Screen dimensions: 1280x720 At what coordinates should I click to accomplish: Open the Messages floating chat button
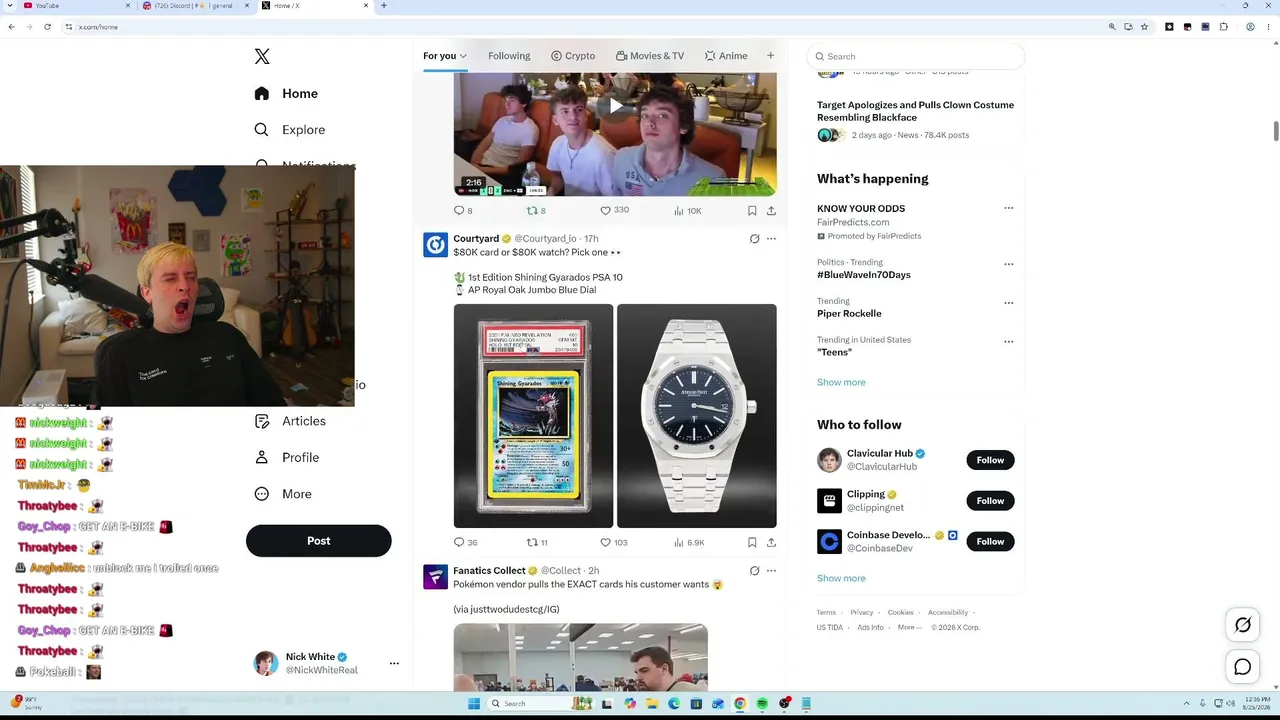pyautogui.click(x=1243, y=667)
